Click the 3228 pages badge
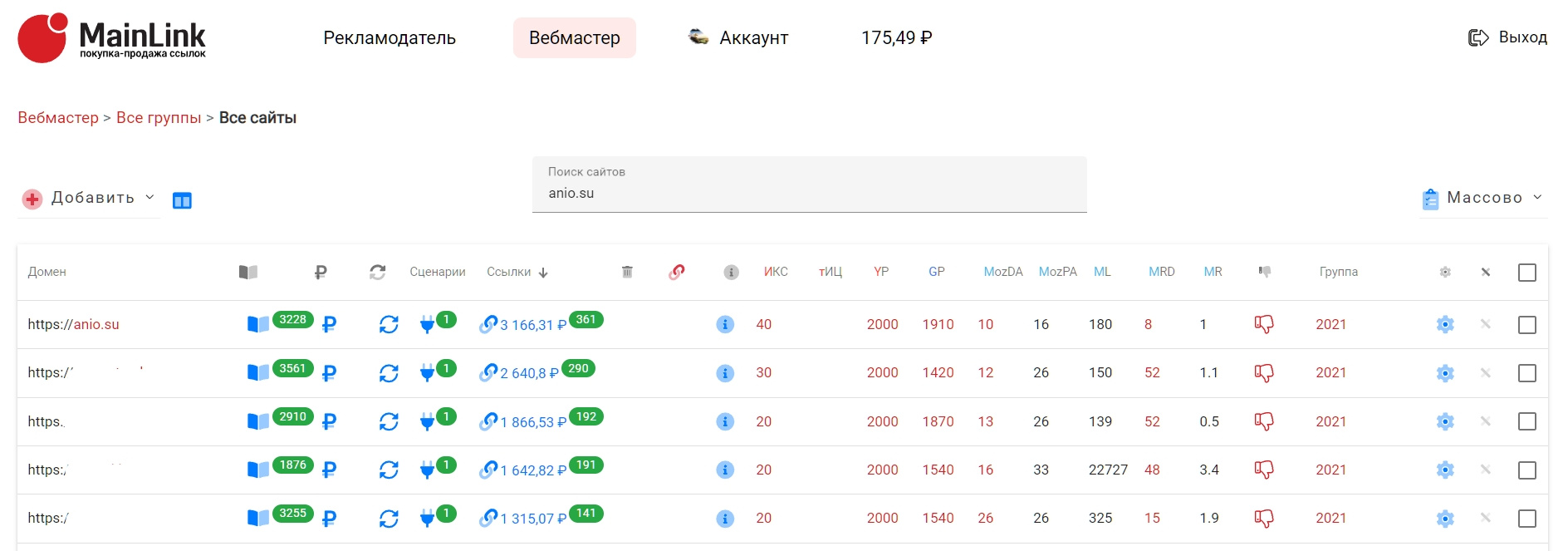The image size is (1568, 551). click(x=292, y=320)
